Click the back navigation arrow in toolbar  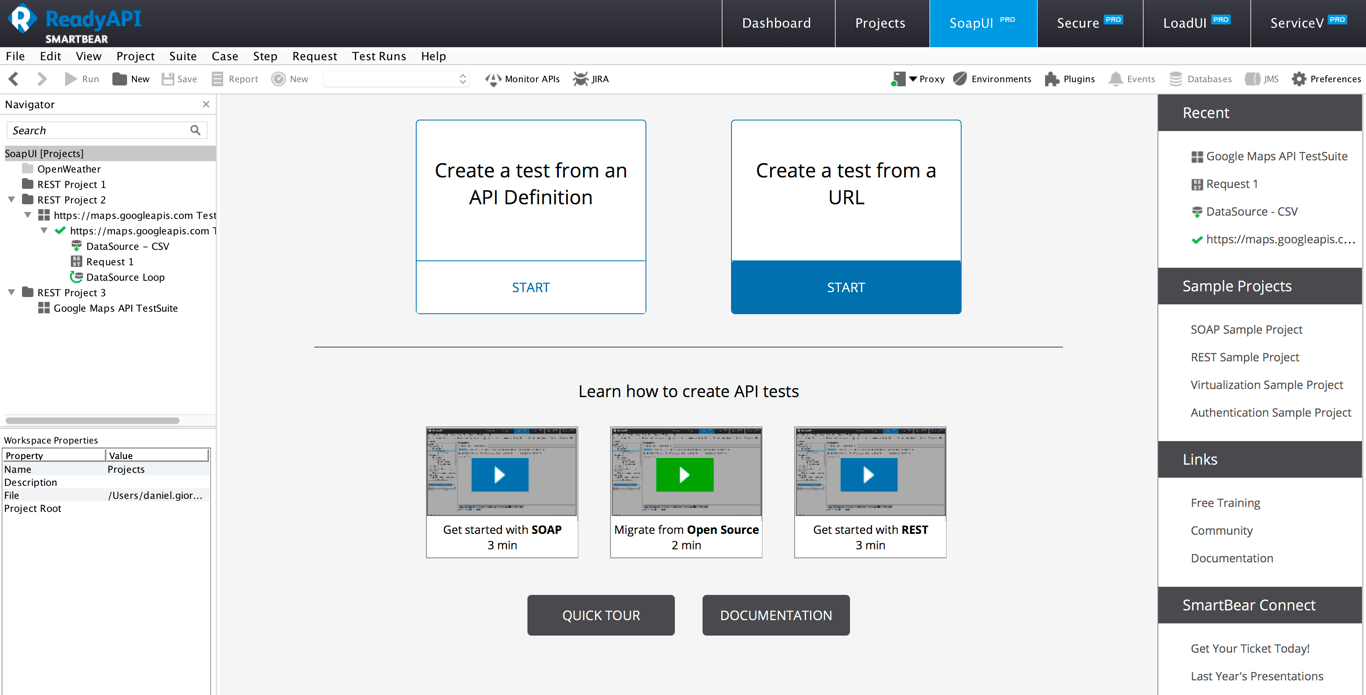click(x=14, y=79)
